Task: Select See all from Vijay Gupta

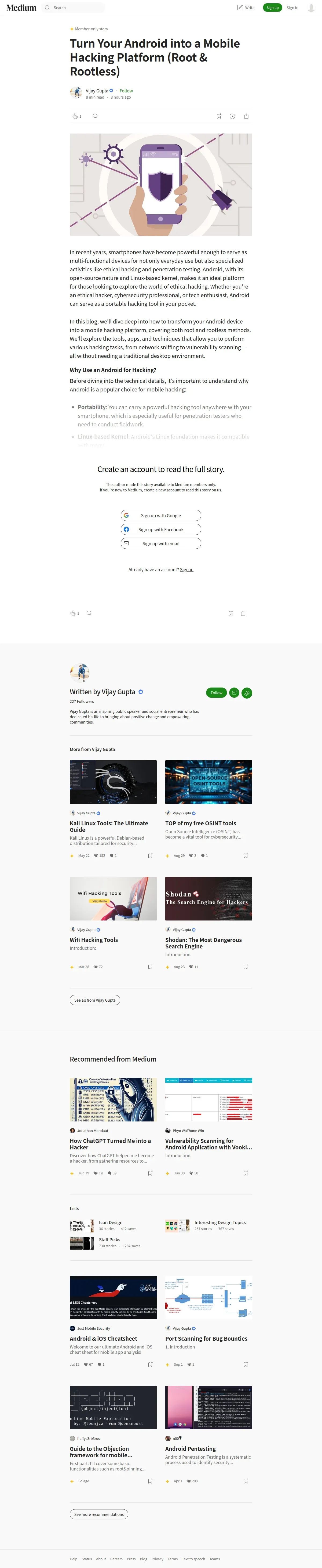Action: click(x=95, y=1000)
